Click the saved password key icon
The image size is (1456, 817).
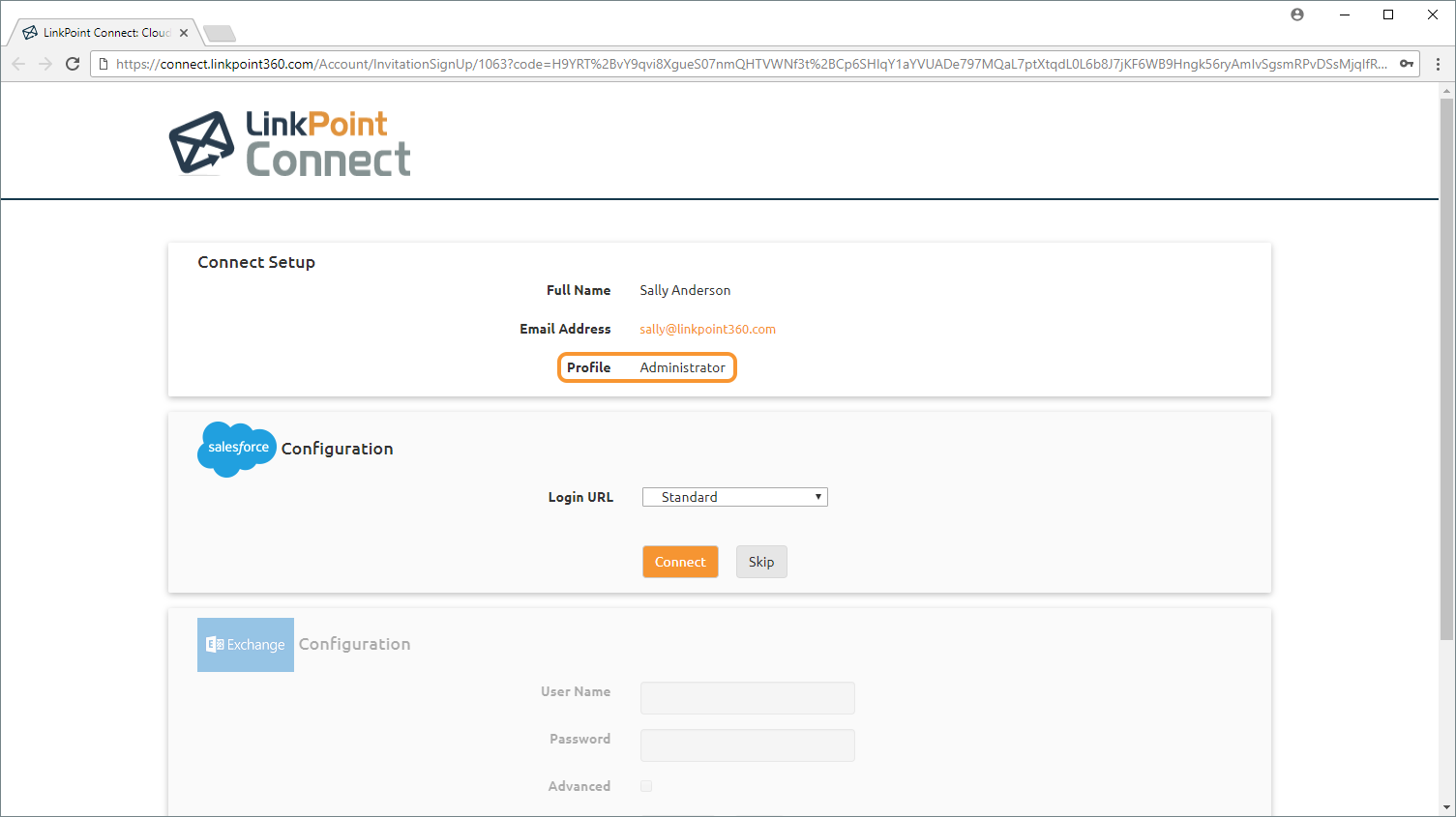(x=1407, y=64)
